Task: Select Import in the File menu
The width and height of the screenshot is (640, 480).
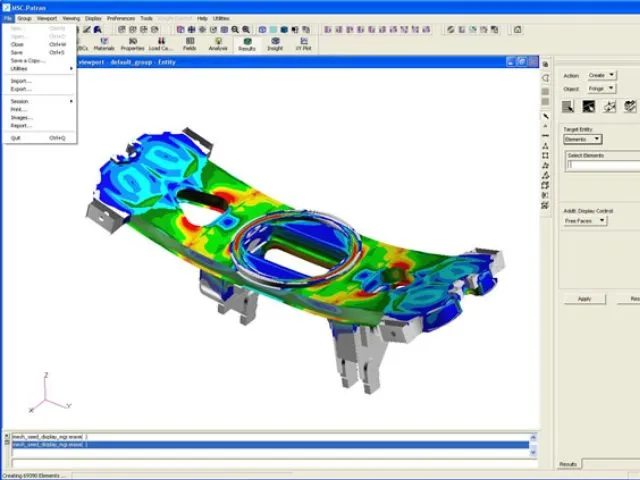Action: pos(21,81)
